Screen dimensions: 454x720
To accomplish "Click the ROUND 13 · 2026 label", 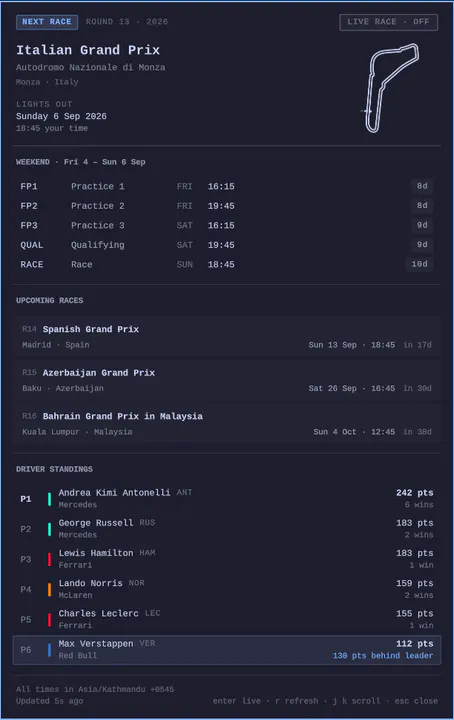I will [127, 22].
